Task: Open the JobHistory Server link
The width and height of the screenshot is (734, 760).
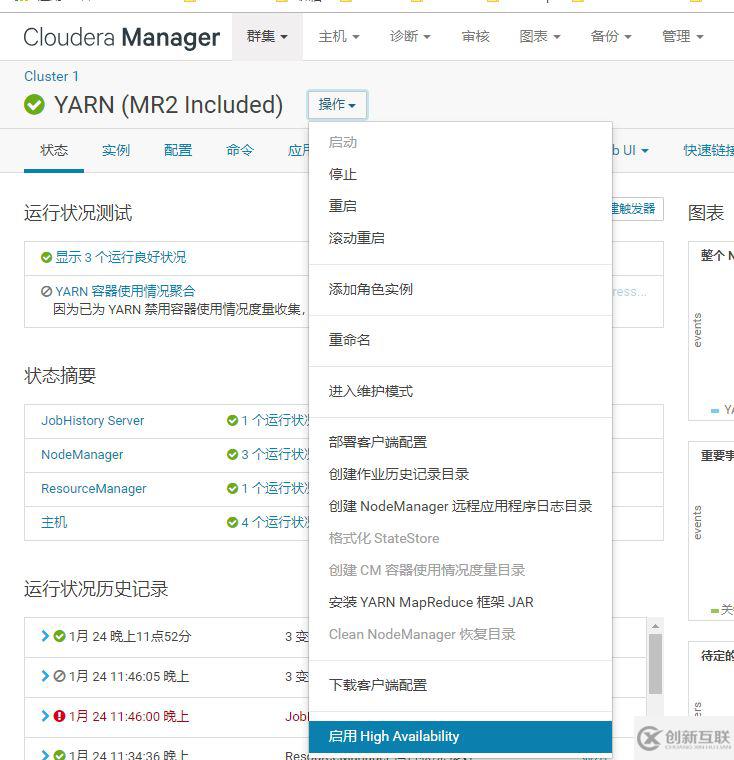Action: click(93, 421)
